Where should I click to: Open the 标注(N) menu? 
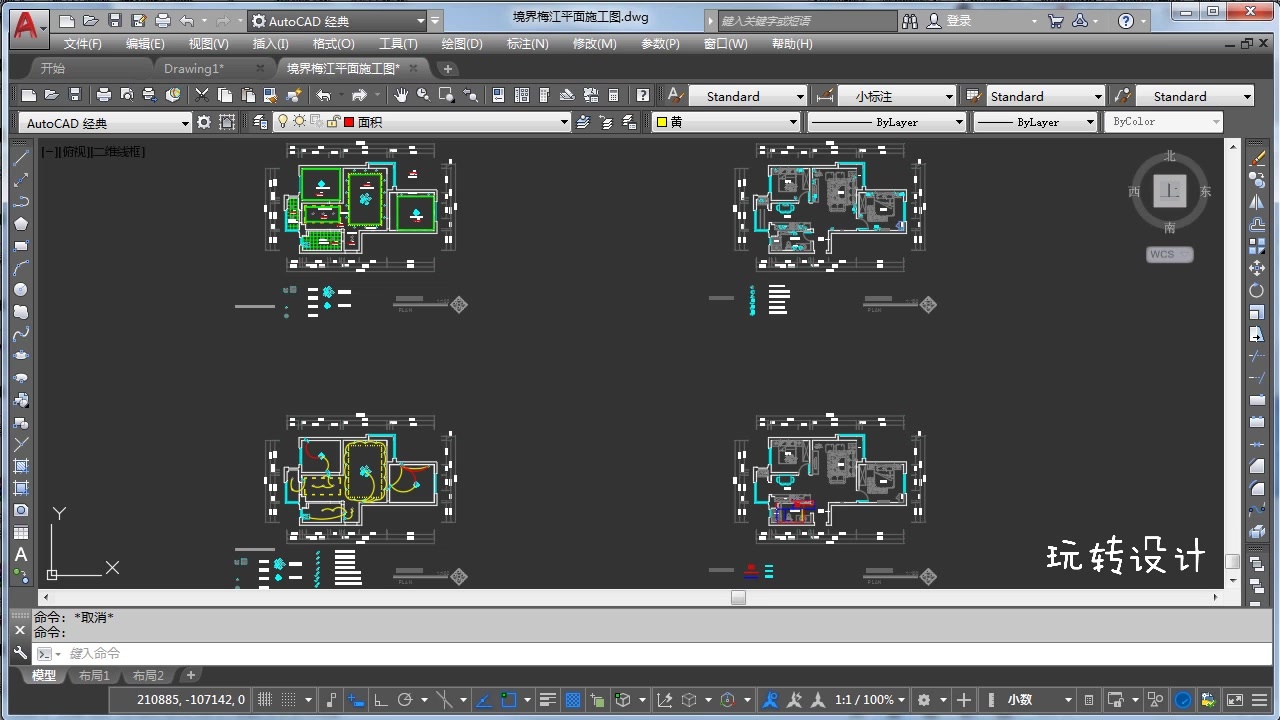point(528,44)
